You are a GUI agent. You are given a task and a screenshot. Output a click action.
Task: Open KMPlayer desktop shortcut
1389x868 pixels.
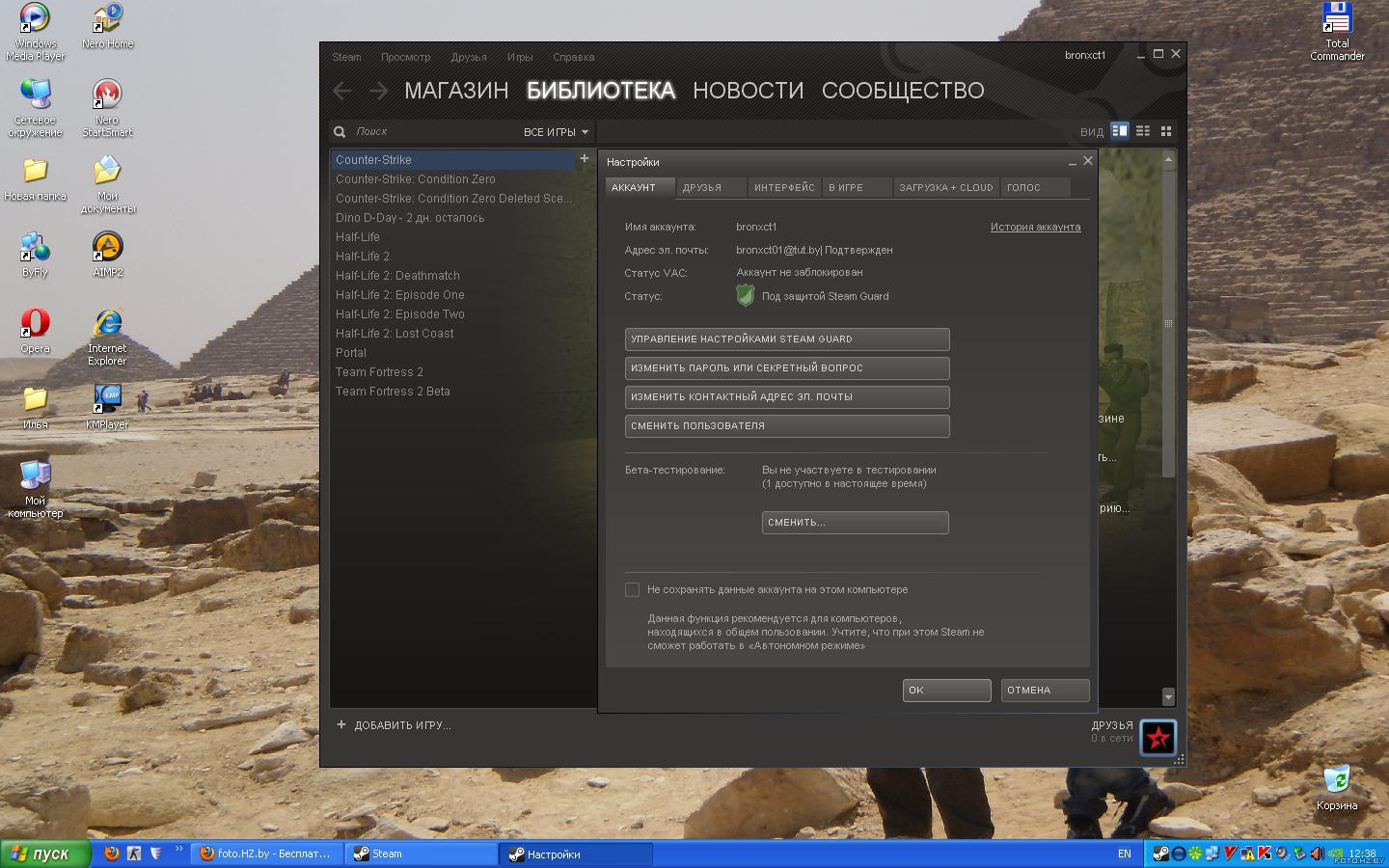108,407
